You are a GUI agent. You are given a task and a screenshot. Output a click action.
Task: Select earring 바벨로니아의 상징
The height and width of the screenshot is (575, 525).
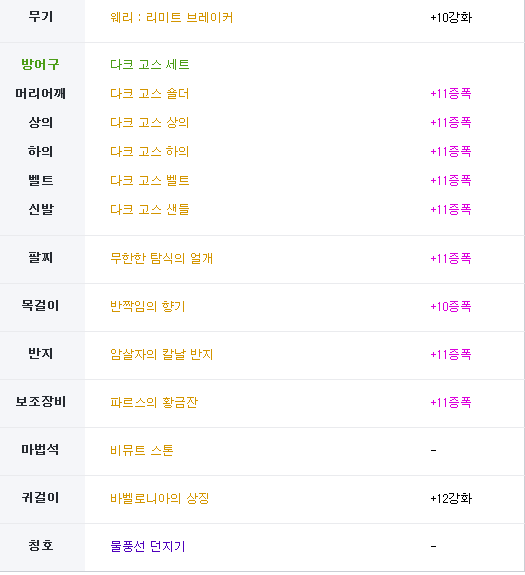(159, 498)
